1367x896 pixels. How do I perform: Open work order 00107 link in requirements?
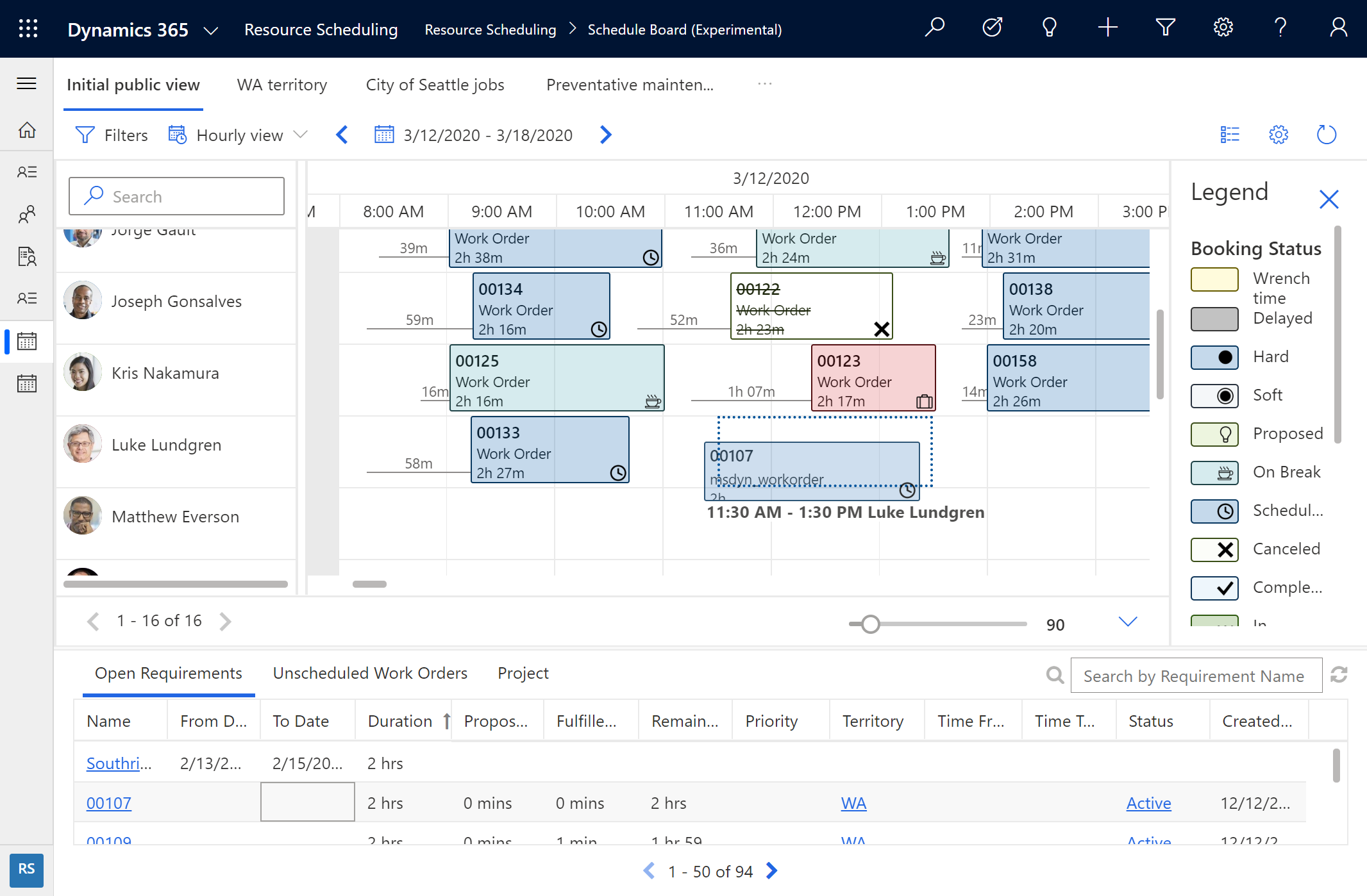pyautogui.click(x=108, y=803)
